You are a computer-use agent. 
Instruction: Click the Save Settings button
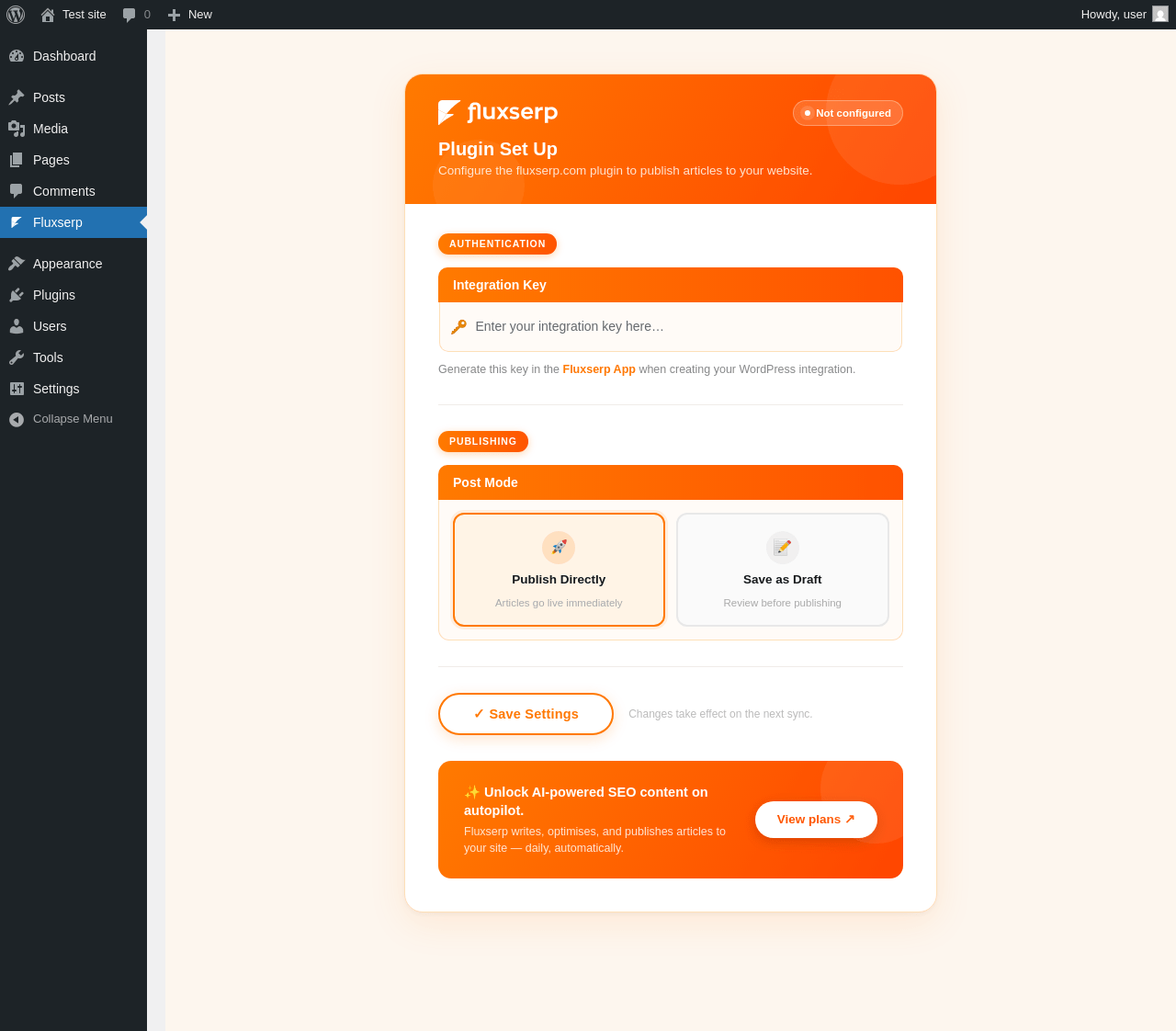click(x=526, y=714)
